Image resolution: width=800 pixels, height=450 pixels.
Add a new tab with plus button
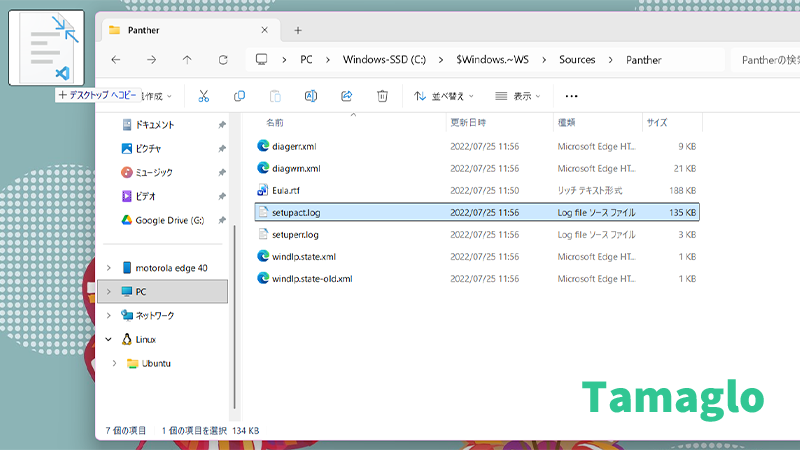pyautogui.click(x=297, y=30)
